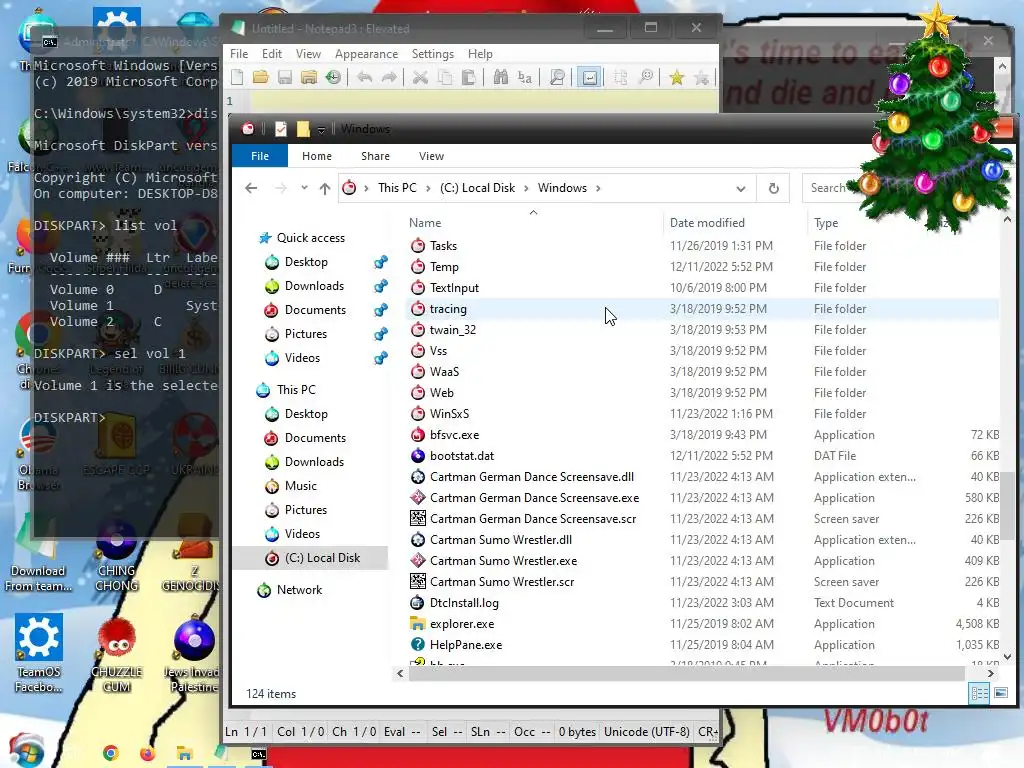Click the Replace icon in Notepad3 toolbar
Viewport: 1024px width, 768px height.
(524, 78)
